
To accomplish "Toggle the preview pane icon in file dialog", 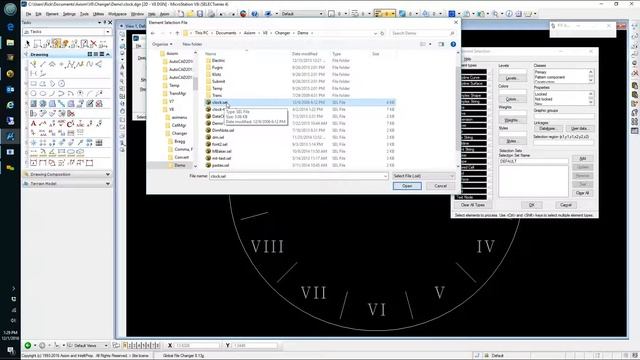I will pos(441,44).
